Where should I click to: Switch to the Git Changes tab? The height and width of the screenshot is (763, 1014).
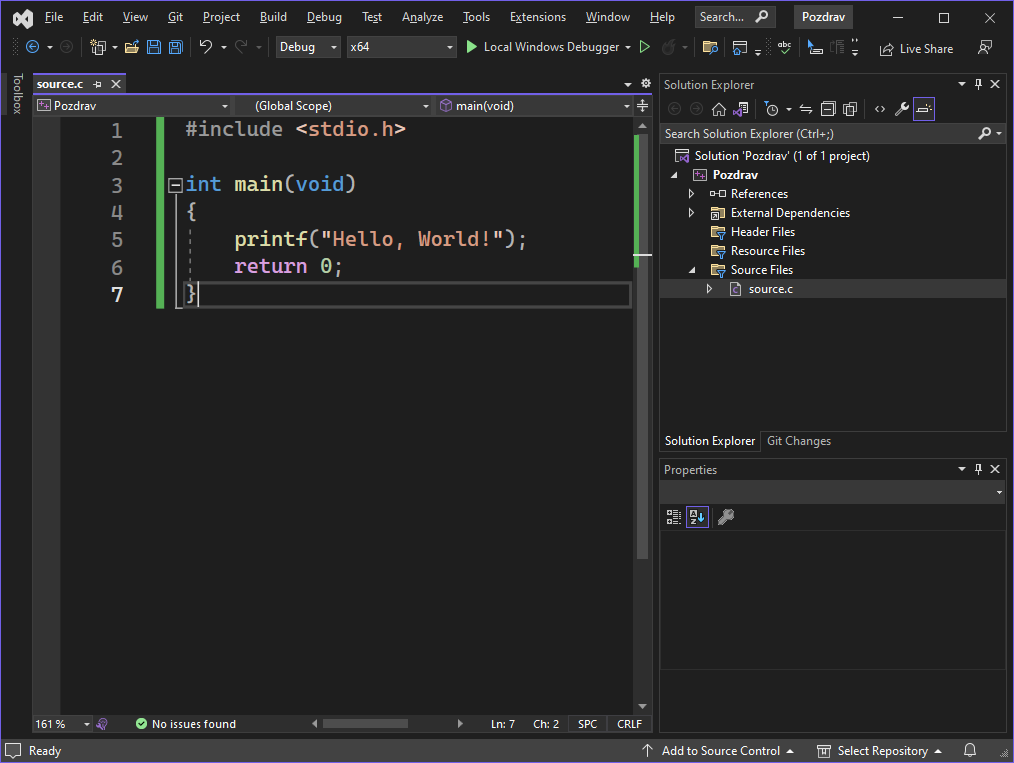pyautogui.click(x=799, y=441)
